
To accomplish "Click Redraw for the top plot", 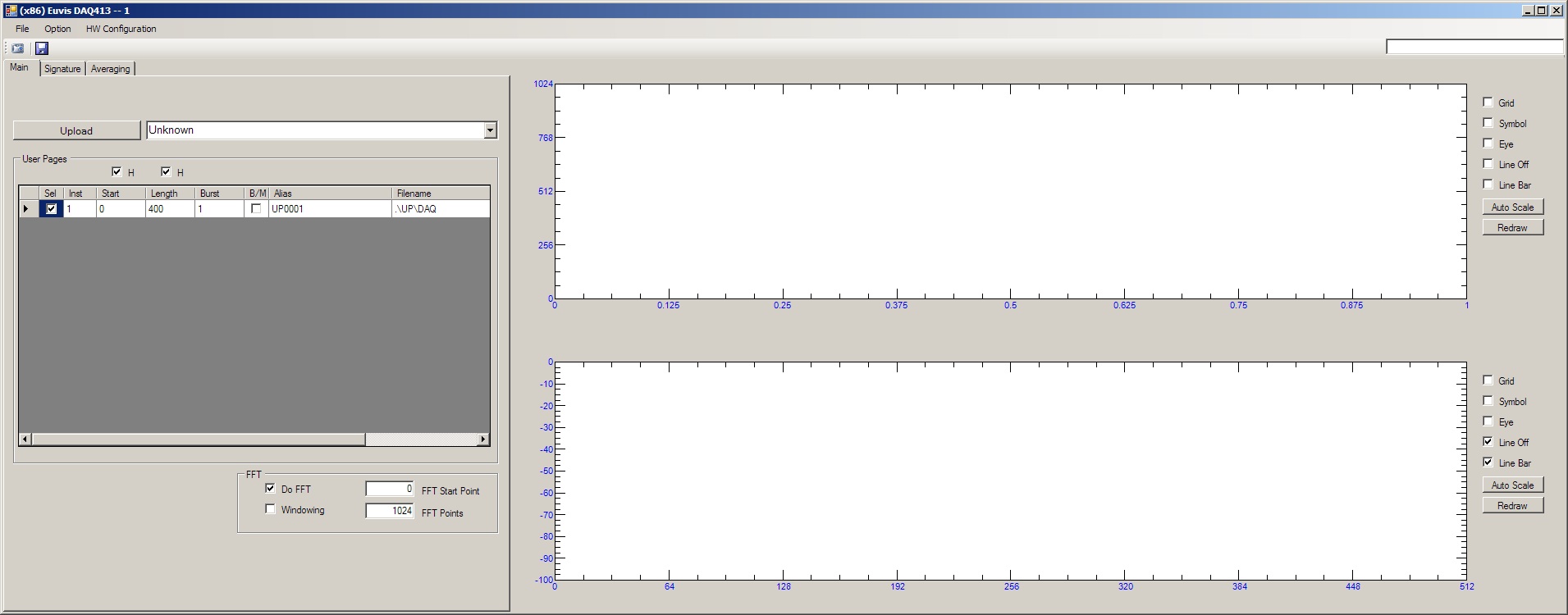I will [1513, 227].
